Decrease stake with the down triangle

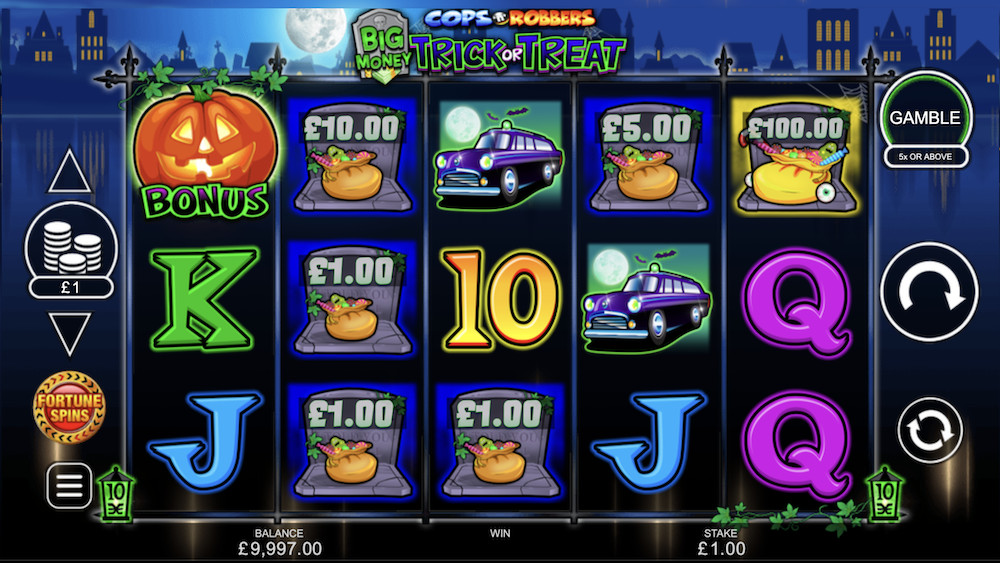pos(70,333)
